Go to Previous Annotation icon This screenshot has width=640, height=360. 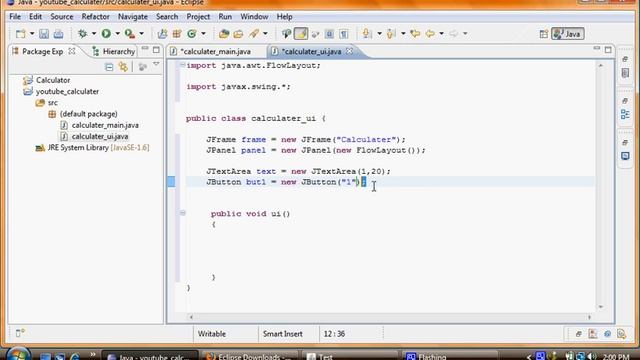[x=391, y=34]
